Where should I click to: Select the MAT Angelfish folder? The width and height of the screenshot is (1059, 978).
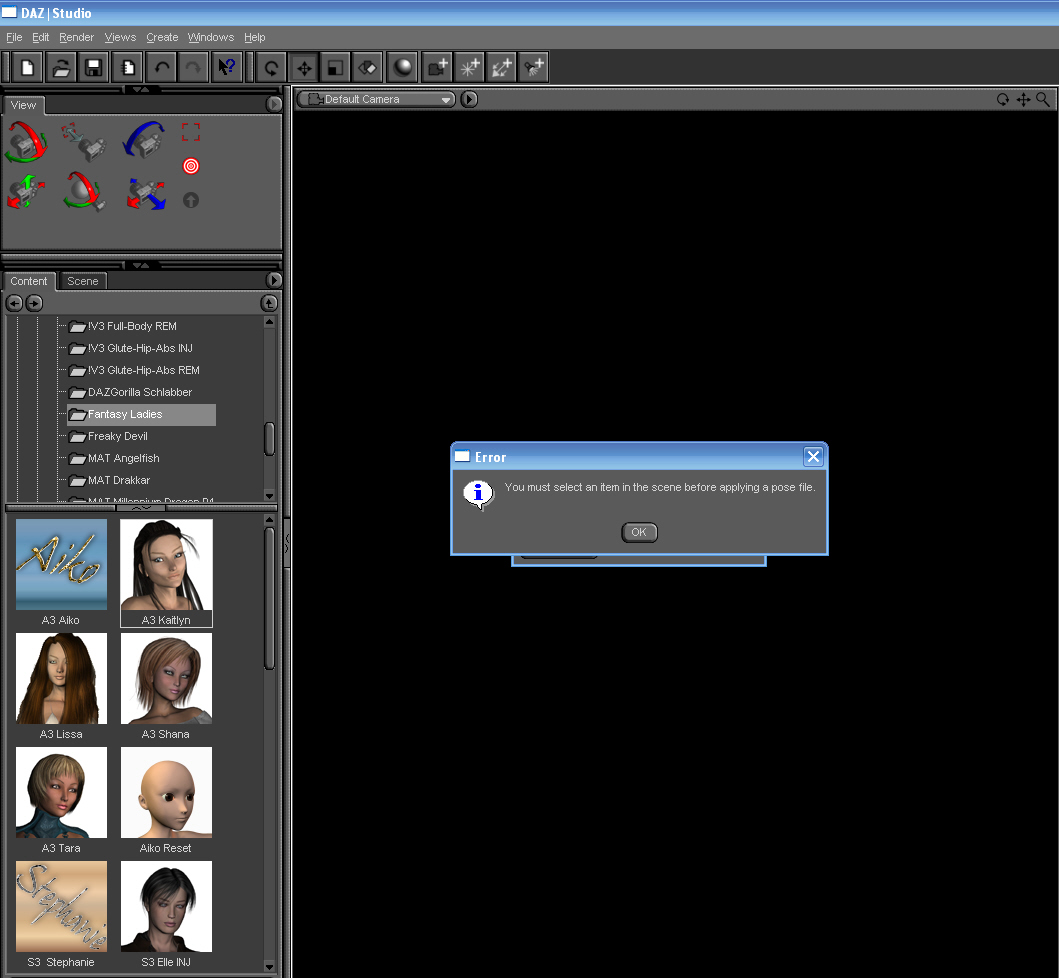click(x=124, y=459)
